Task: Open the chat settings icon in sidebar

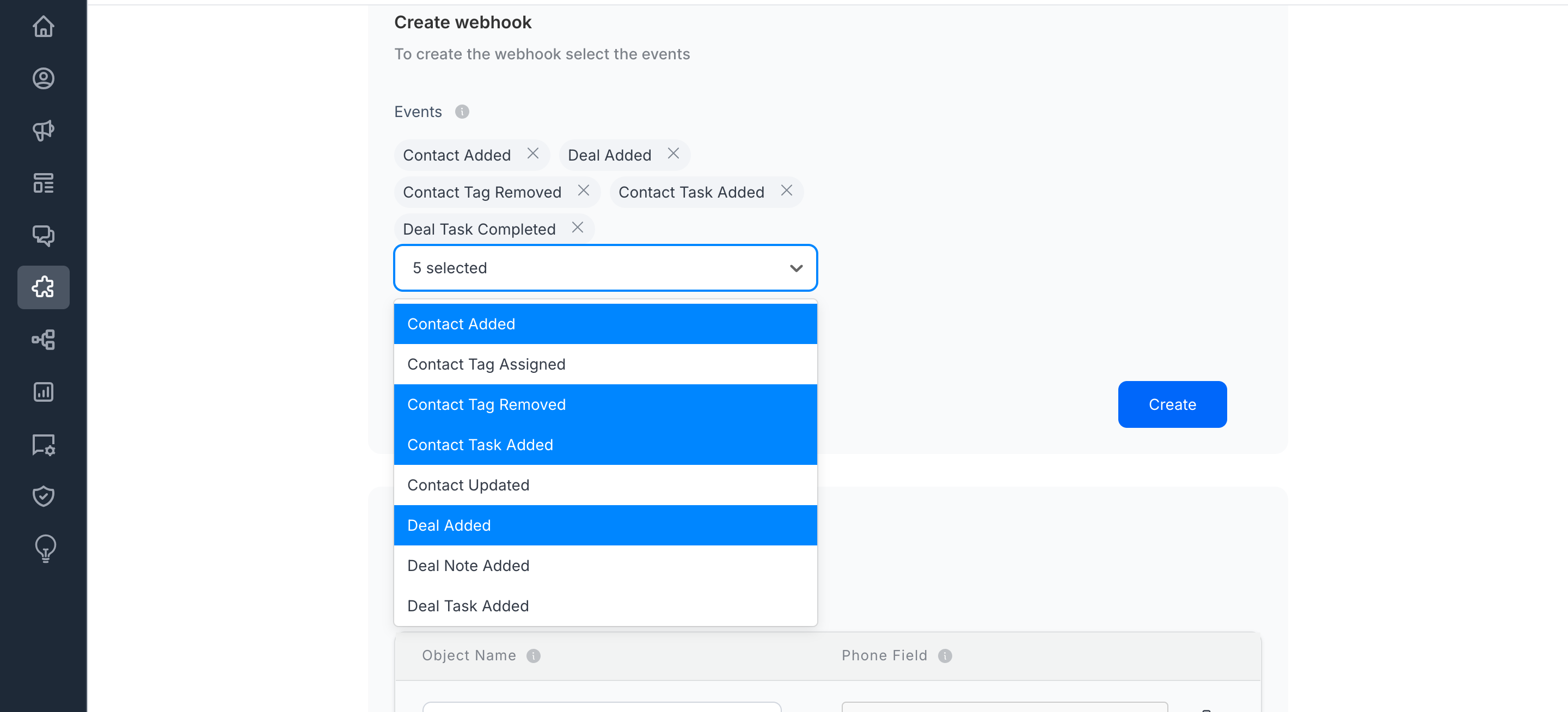Action: [x=43, y=445]
